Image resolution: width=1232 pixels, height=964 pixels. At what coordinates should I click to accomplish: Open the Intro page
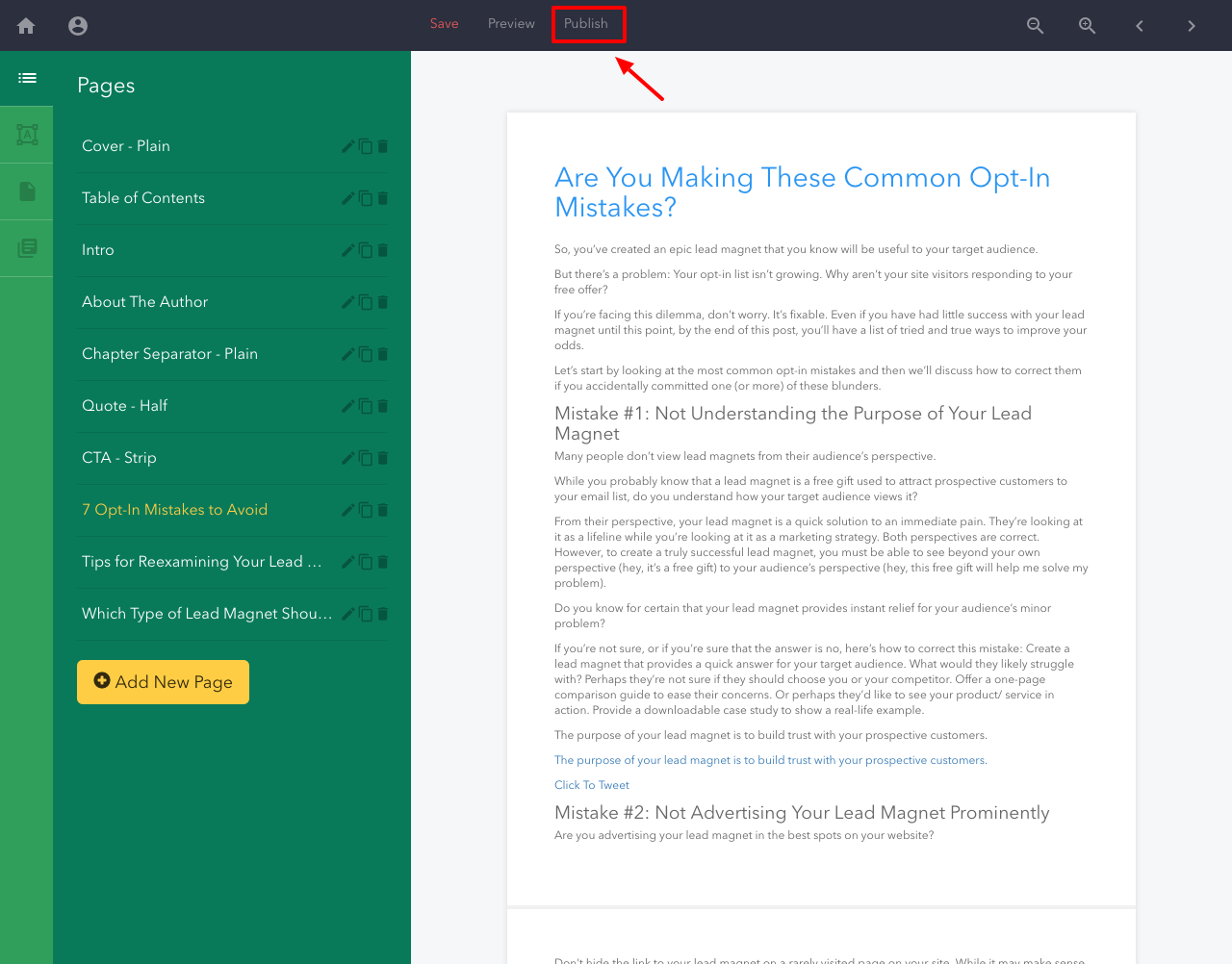pos(98,250)
